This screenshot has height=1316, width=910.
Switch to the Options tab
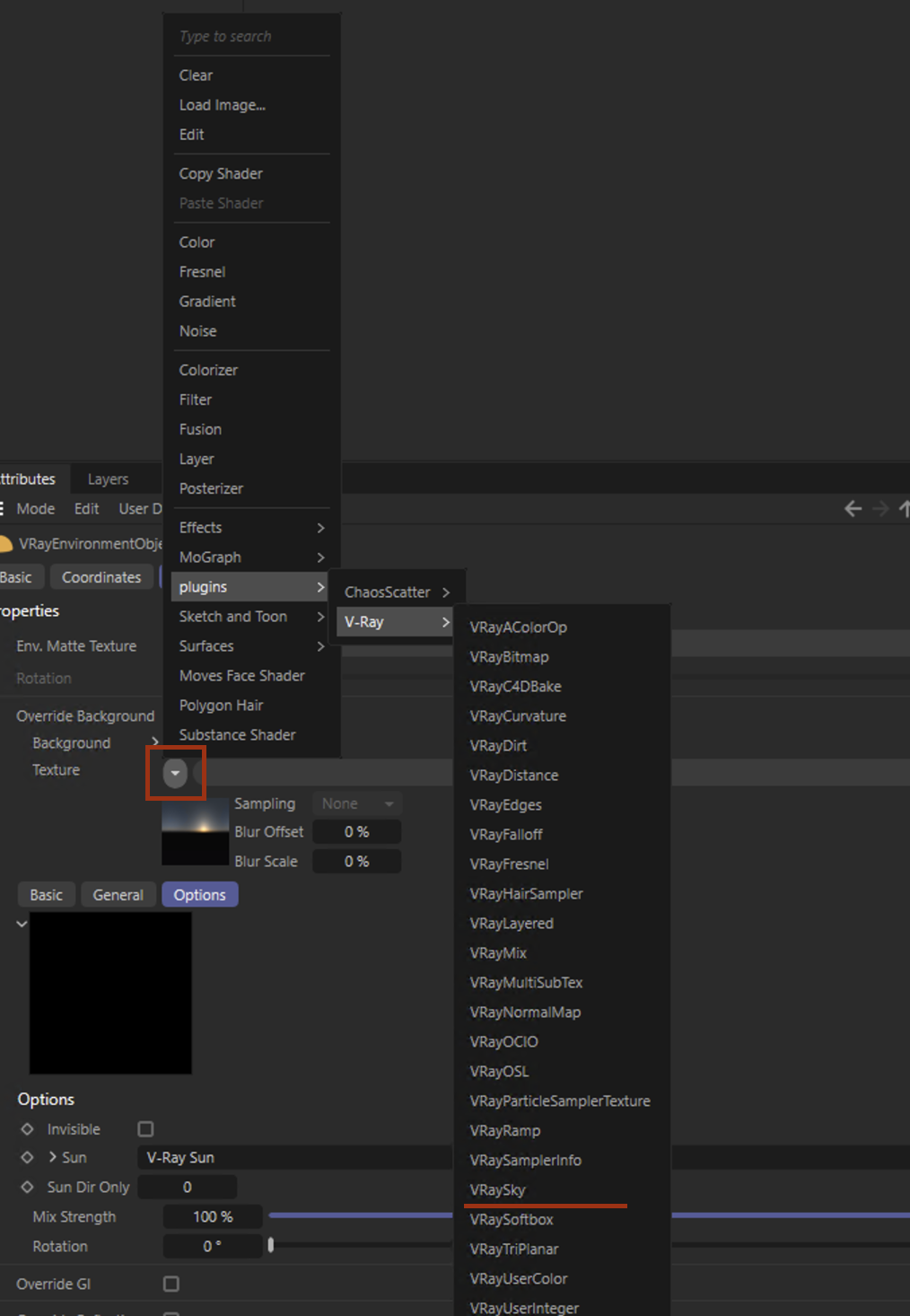tap(199, 895)
